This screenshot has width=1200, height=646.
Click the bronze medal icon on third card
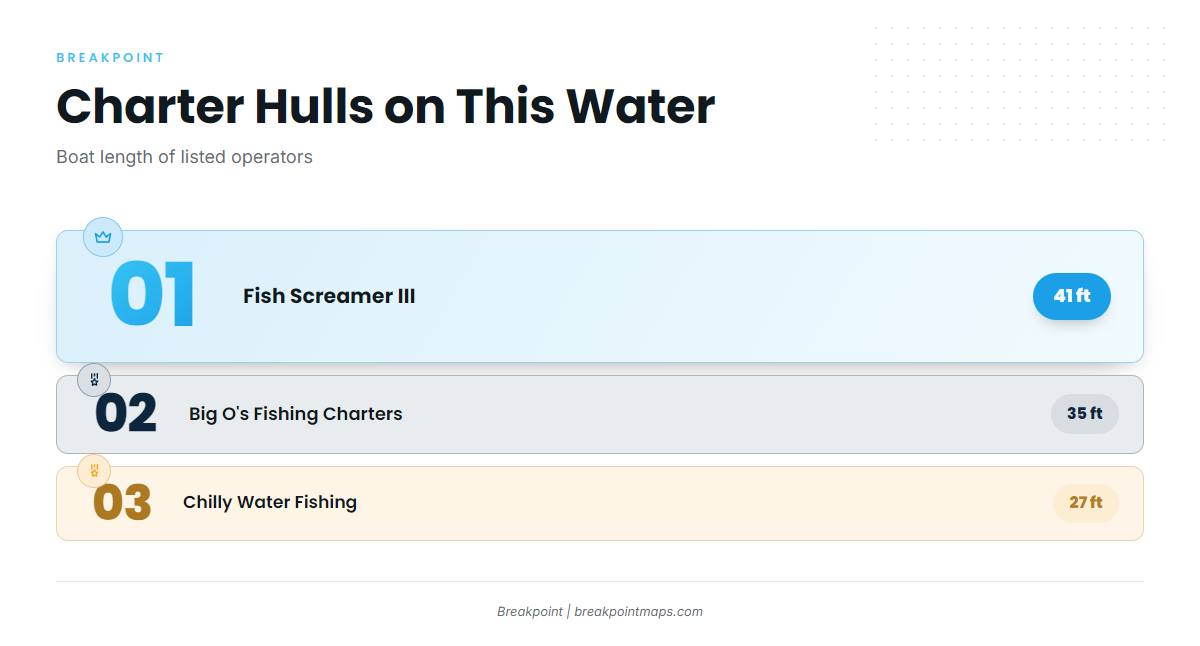tap(94, 470)
